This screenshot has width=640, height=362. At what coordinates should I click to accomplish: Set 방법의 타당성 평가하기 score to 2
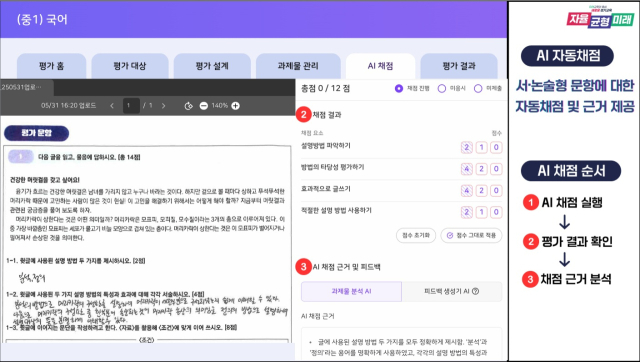482,169
